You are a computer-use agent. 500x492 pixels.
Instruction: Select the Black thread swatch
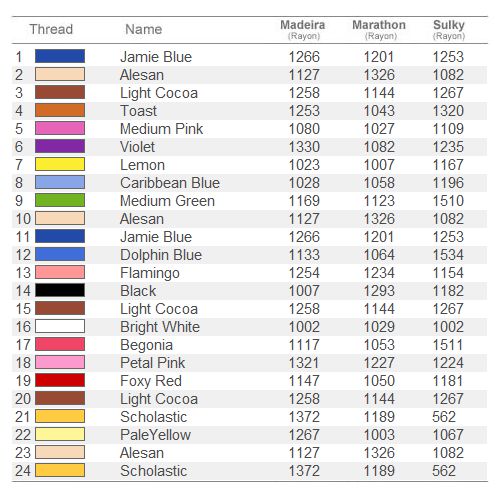(x=60, y=290)
